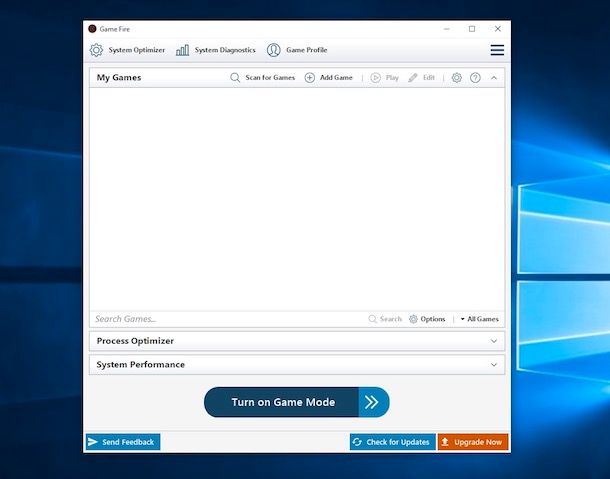Click Upgrade Now button
610x479 pixels.
(x=473, y=442)
